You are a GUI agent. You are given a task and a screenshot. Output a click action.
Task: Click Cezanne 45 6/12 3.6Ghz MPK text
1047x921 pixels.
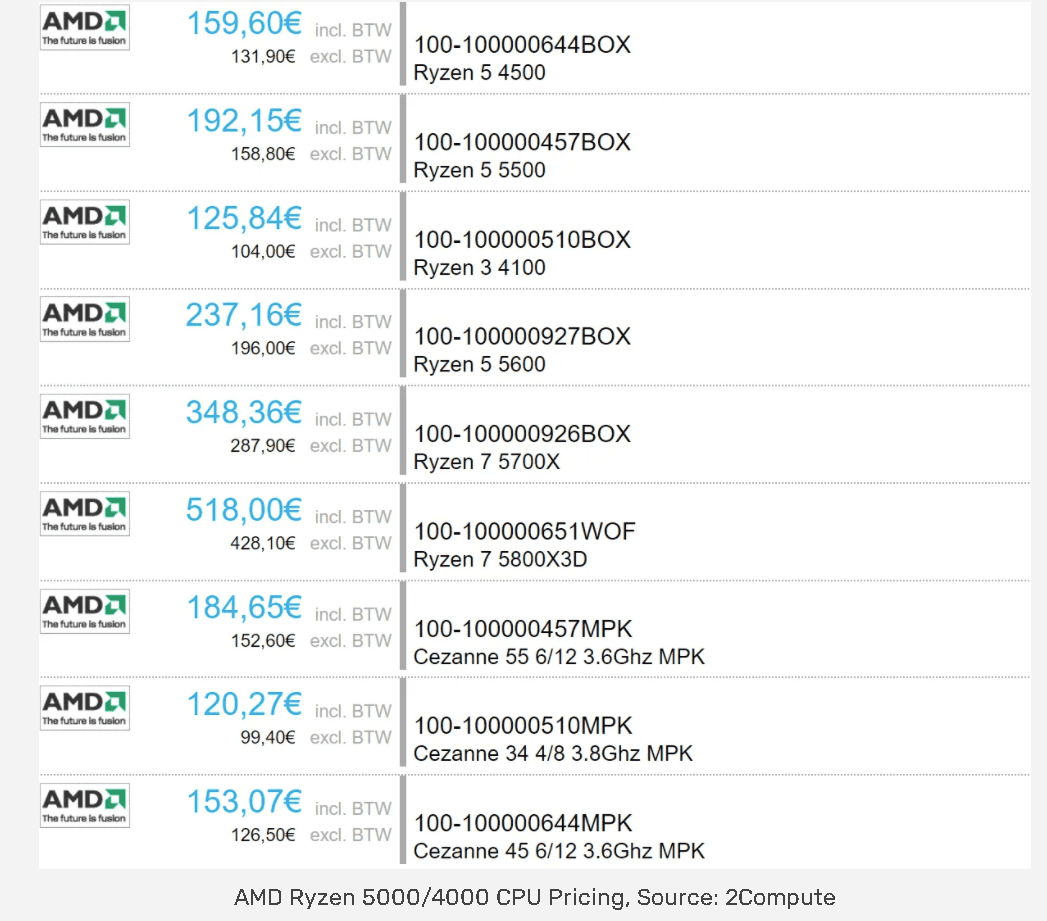559,852
